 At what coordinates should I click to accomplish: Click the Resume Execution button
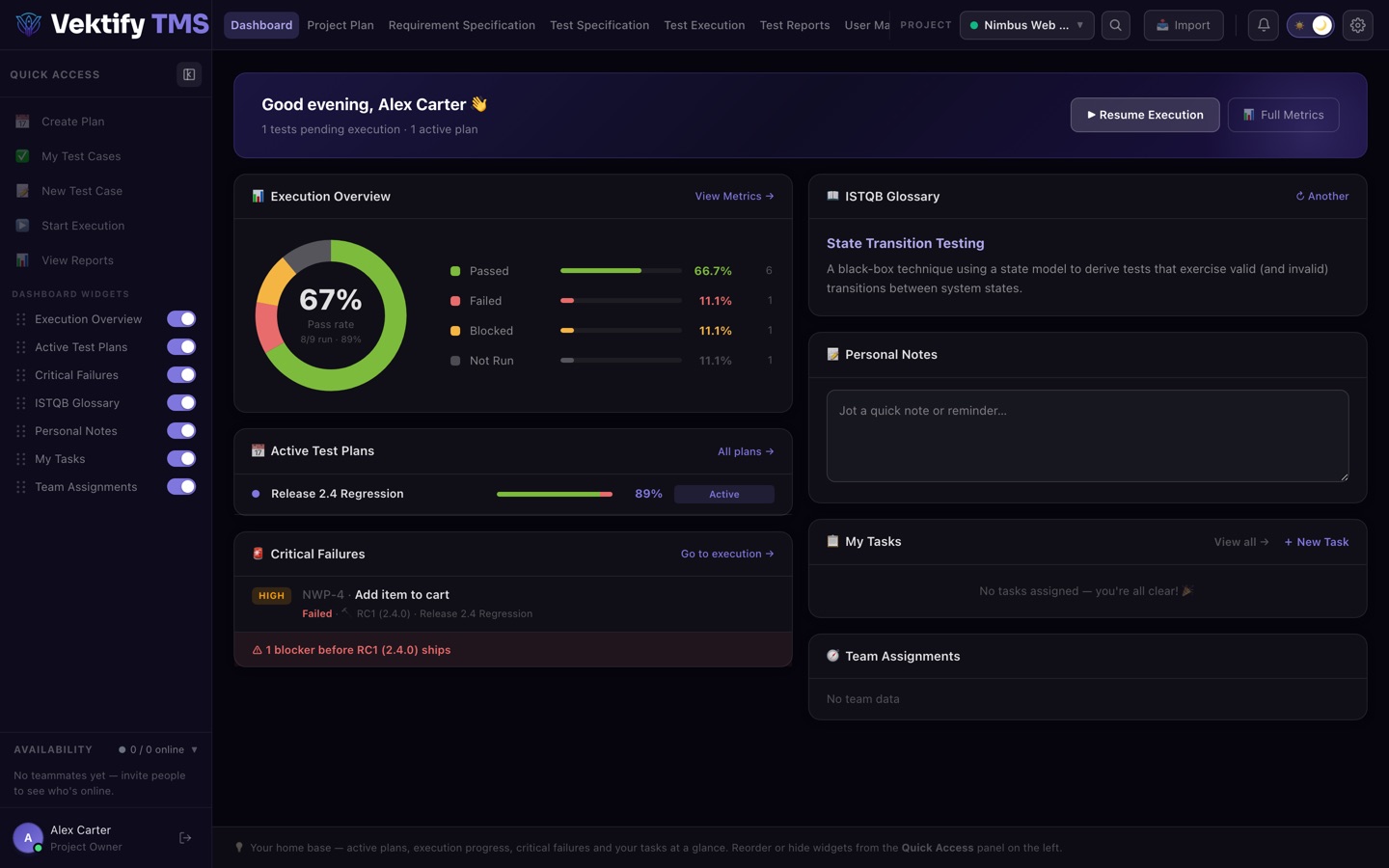coord(1145,115)
